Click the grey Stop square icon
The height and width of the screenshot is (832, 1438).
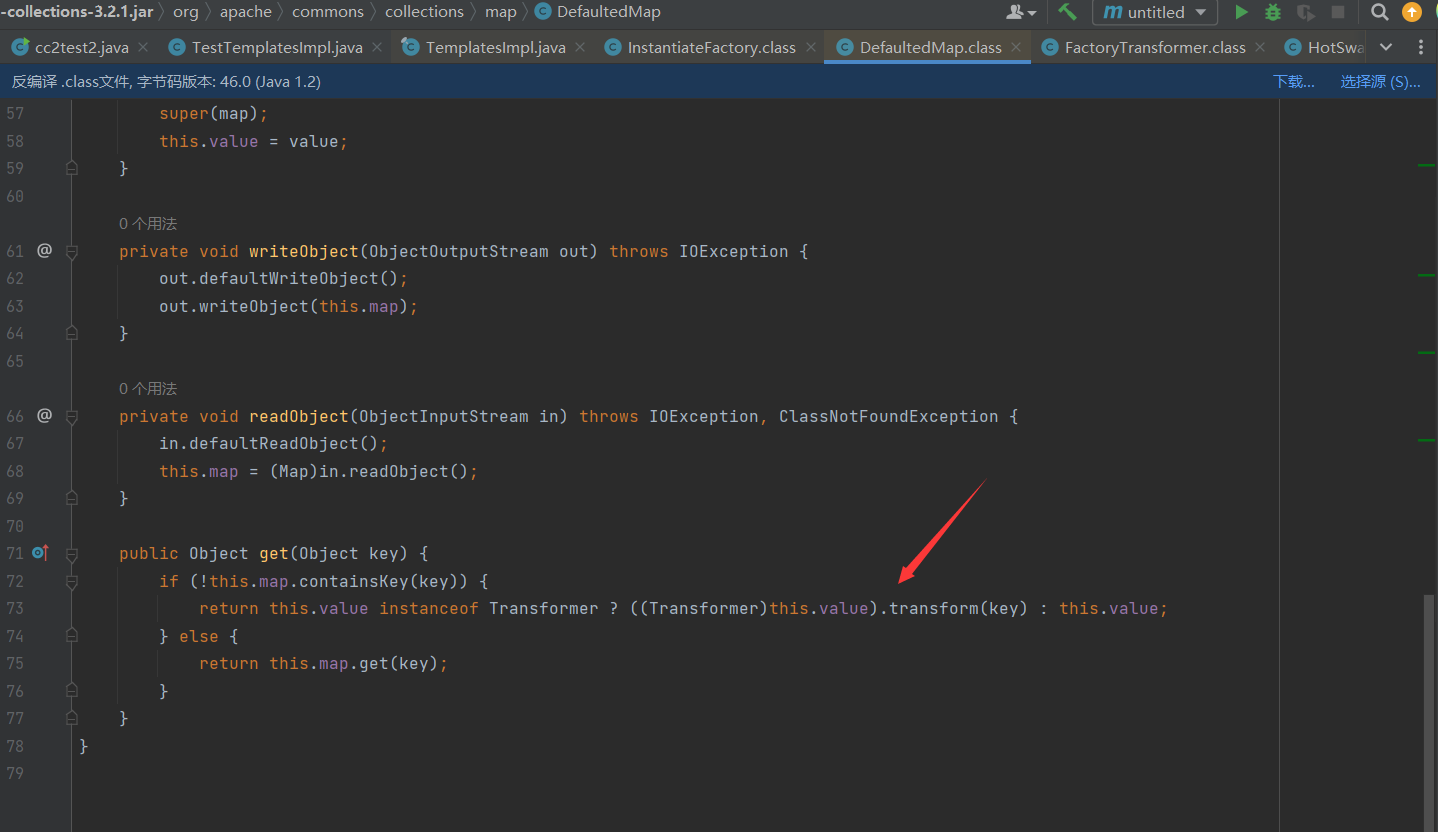tap(1337, 12)
